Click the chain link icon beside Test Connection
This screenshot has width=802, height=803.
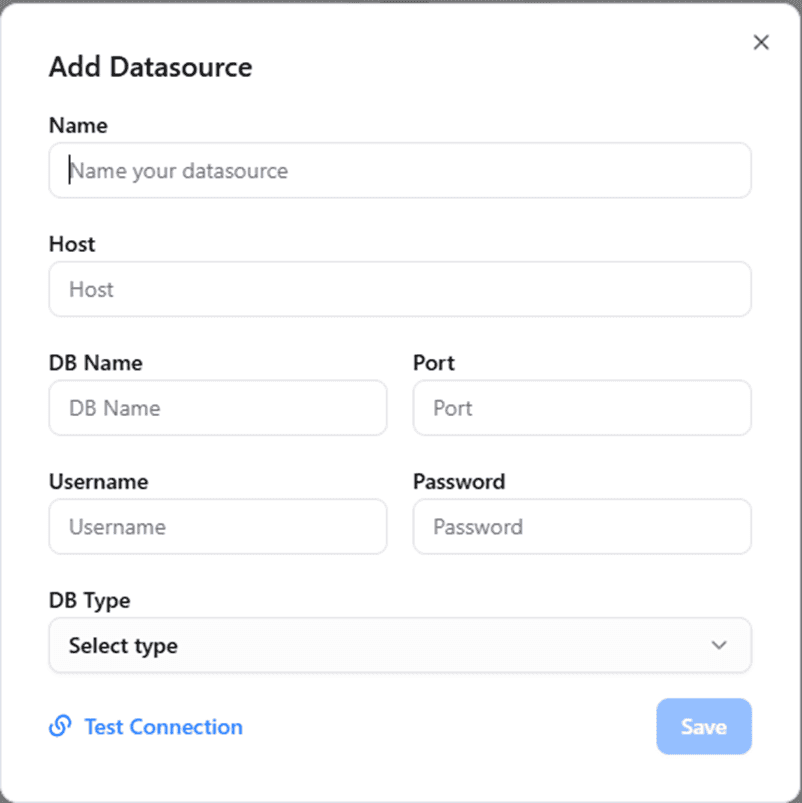(60, 726)
